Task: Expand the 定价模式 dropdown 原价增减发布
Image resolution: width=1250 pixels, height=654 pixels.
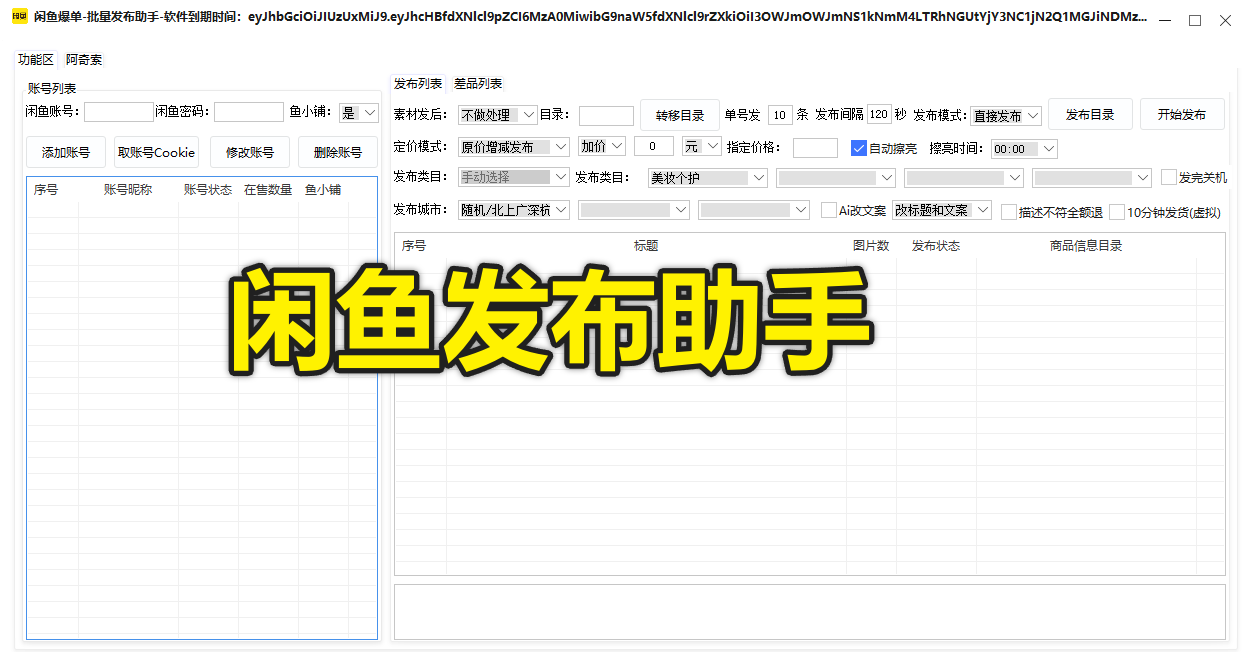Action: click(x=513, y=147)
